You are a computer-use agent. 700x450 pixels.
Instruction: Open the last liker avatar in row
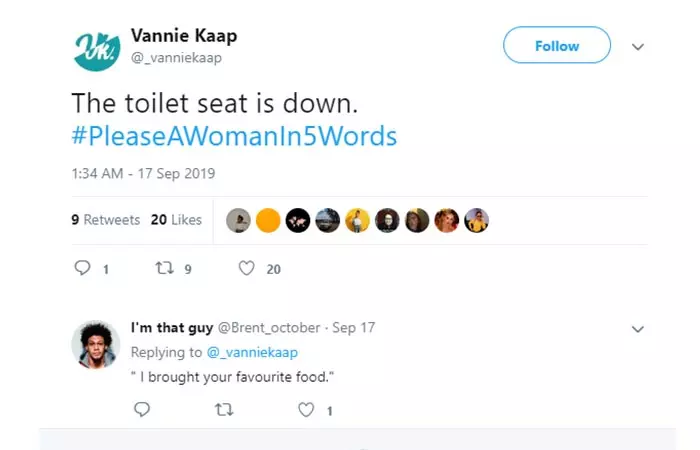pyautogui.click(x=477, y=221)
